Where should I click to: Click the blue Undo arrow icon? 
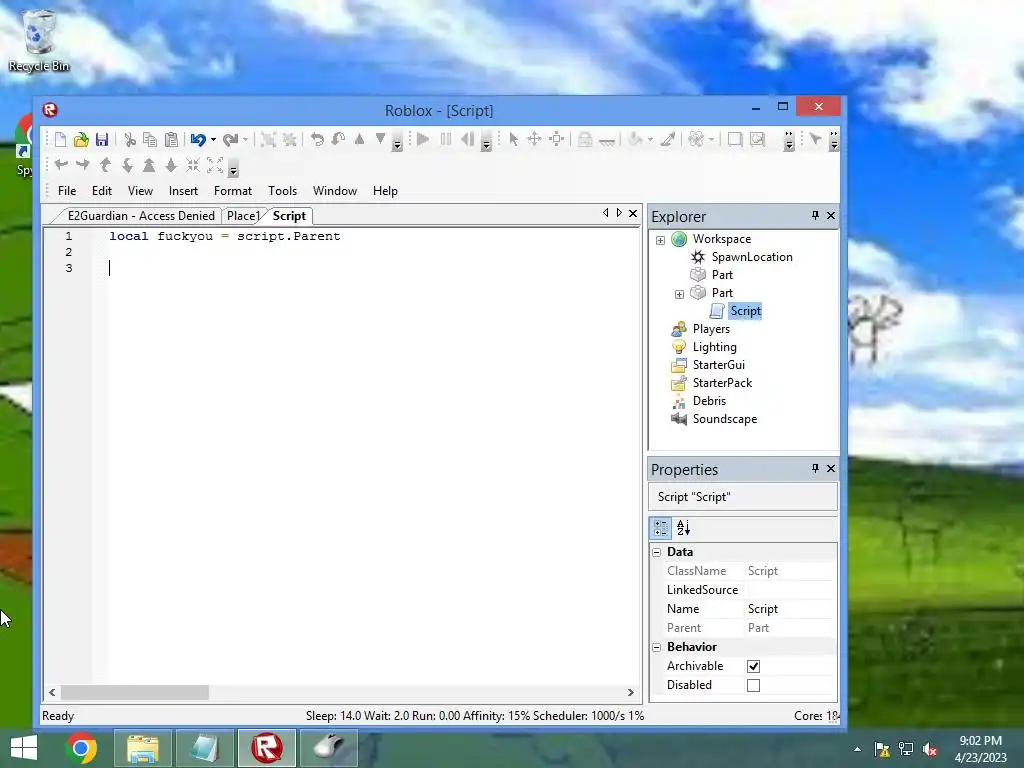click(198, 139)
